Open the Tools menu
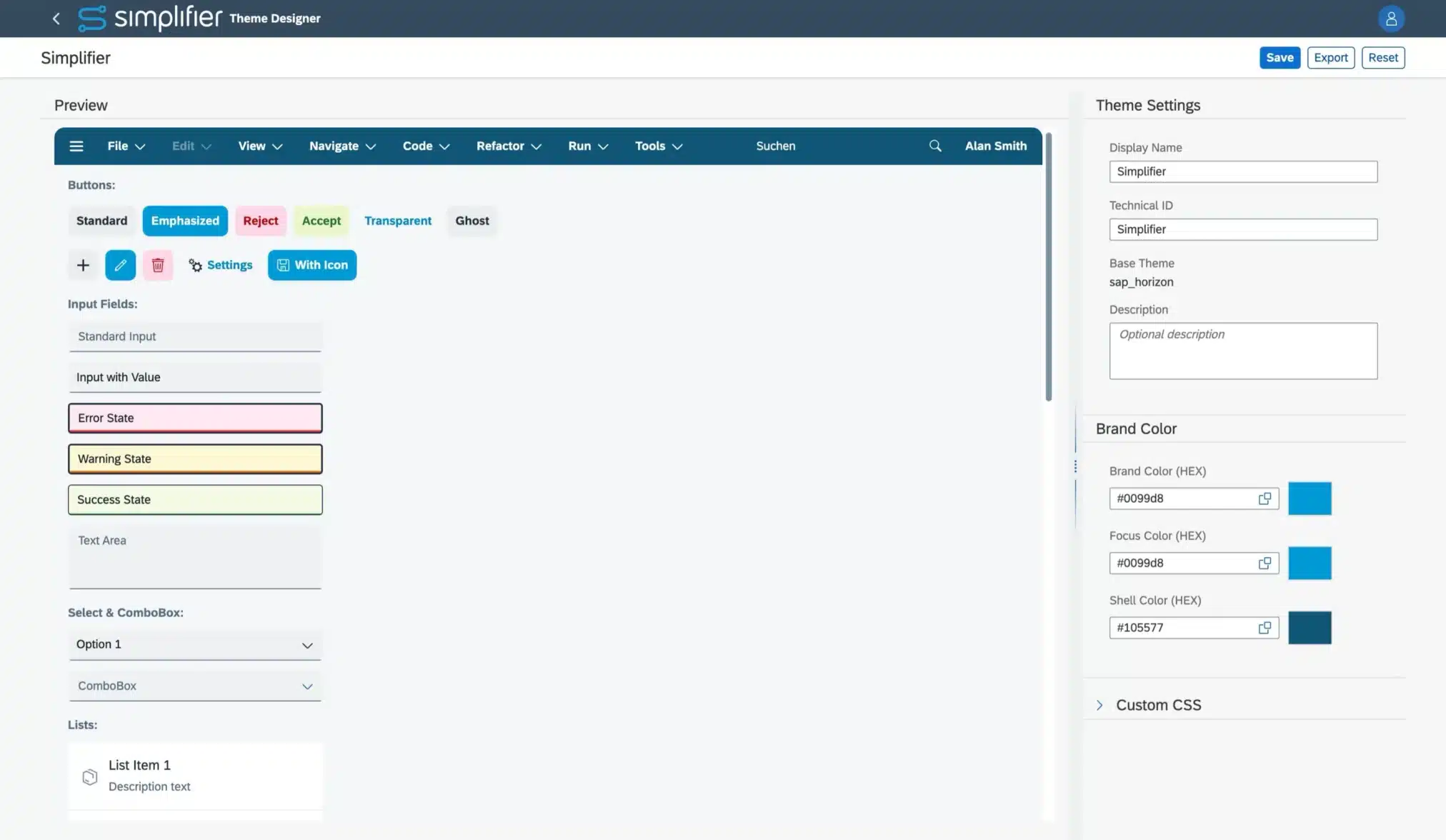 (658, 146)
